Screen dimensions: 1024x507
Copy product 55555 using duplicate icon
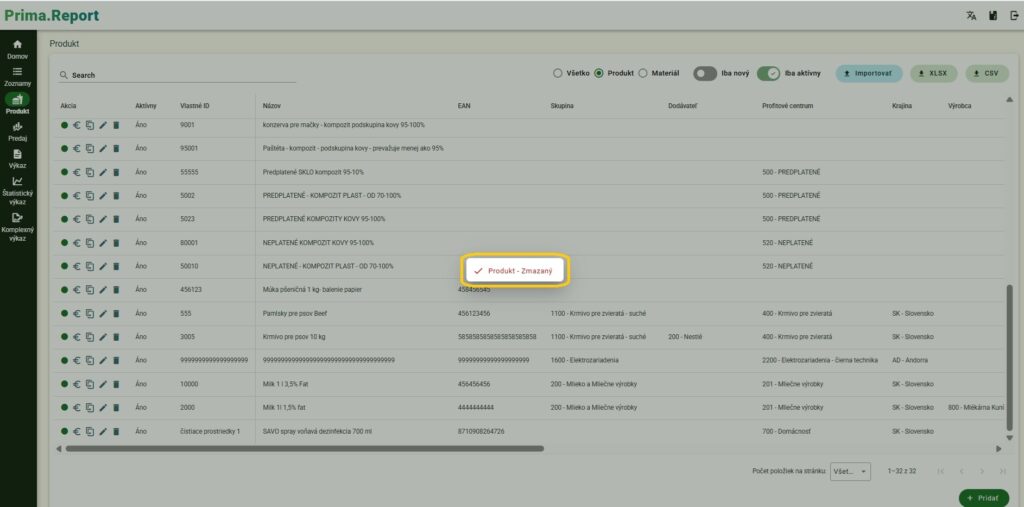tap(89, 172)
